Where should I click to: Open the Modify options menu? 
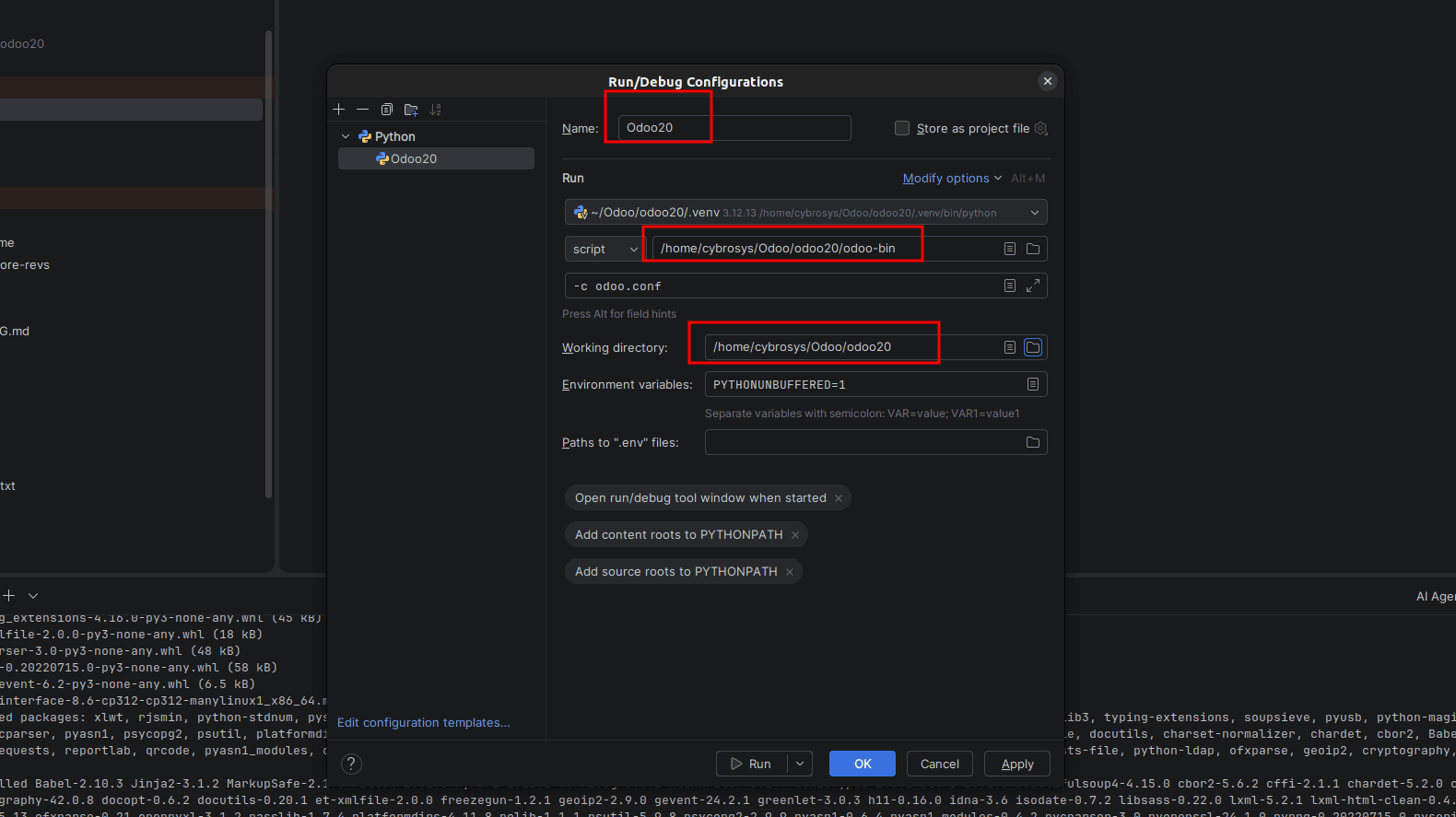click(952, 178)
